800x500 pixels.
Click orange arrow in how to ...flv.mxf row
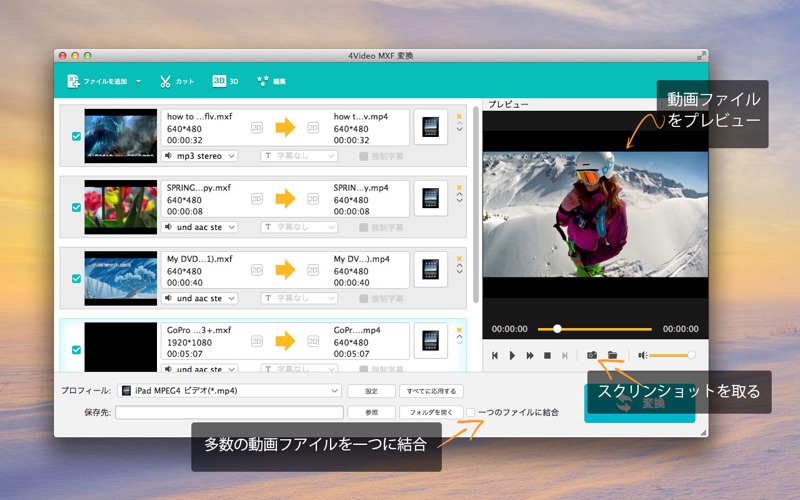pyautogui.click(x=285, y=128)
